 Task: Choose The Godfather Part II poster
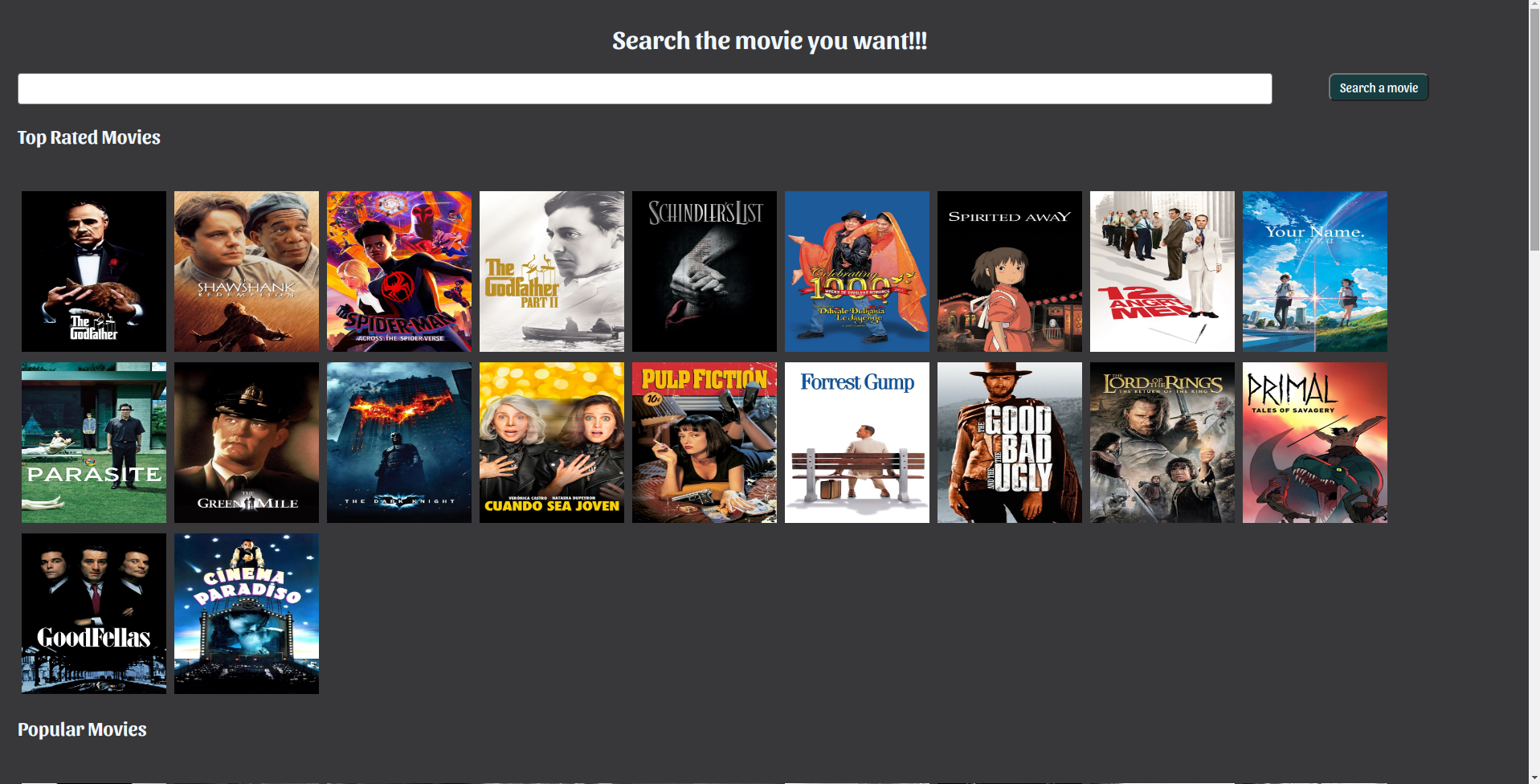pyautogui.click(x=552, y=272)
